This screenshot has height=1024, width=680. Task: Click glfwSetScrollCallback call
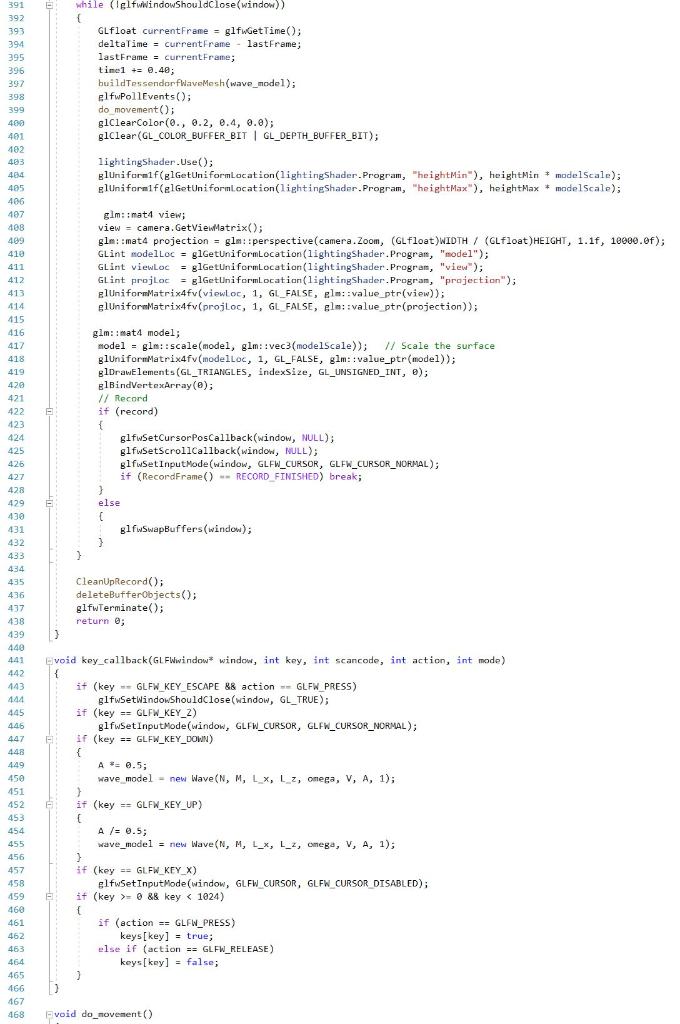(x=219, y=451)
